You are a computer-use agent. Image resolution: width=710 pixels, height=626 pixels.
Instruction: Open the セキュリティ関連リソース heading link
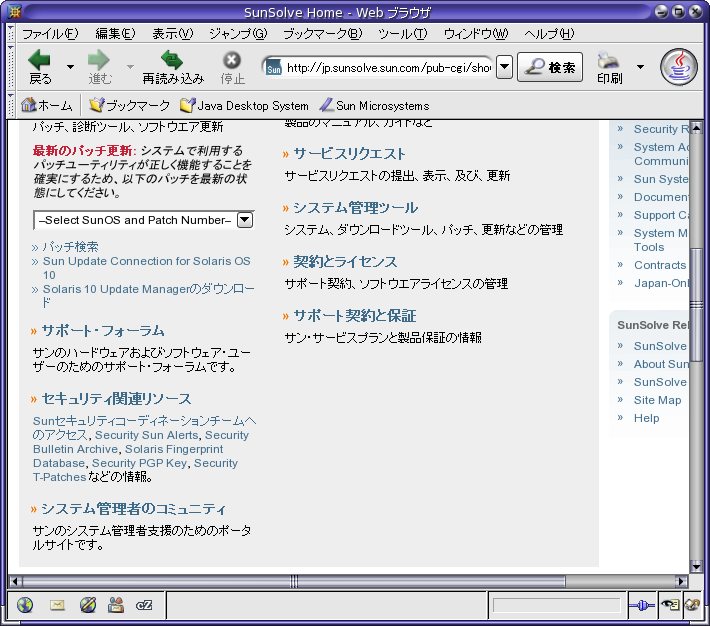pos(116,399)
